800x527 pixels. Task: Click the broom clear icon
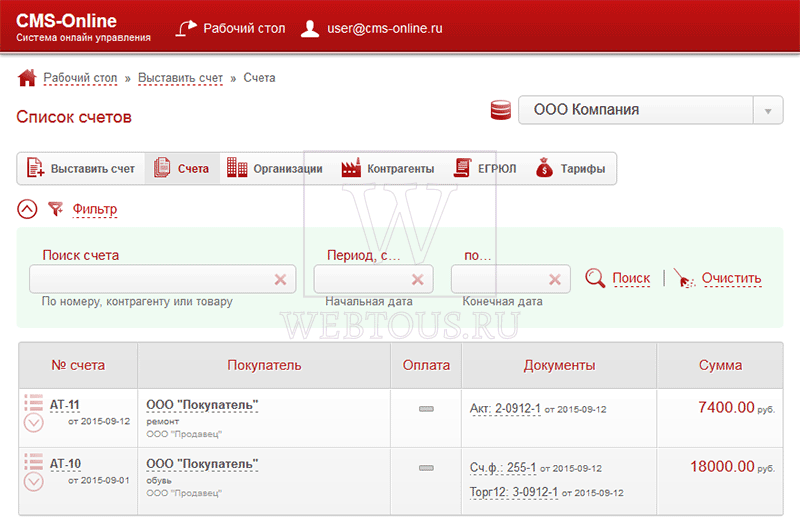tap(684, 278)
